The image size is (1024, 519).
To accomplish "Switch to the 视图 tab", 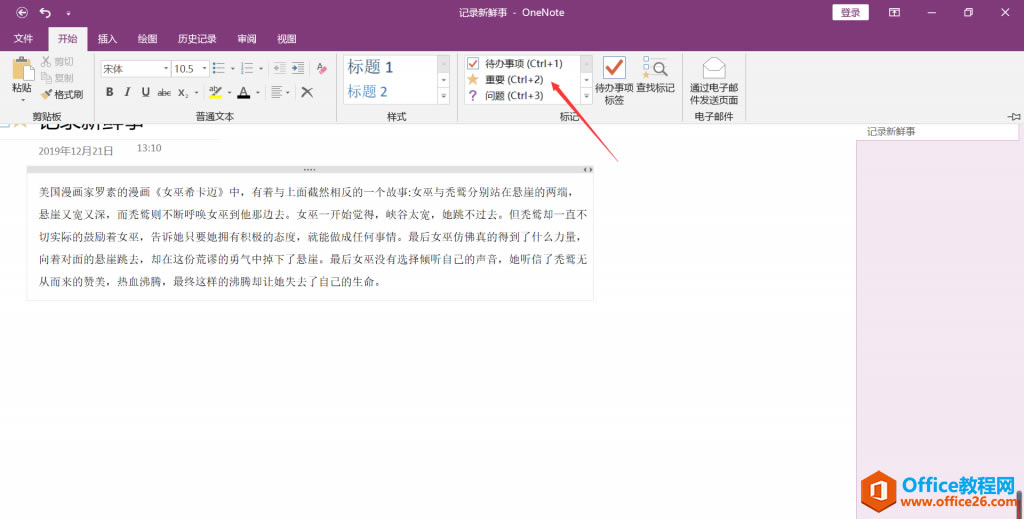I will point(286,39).
